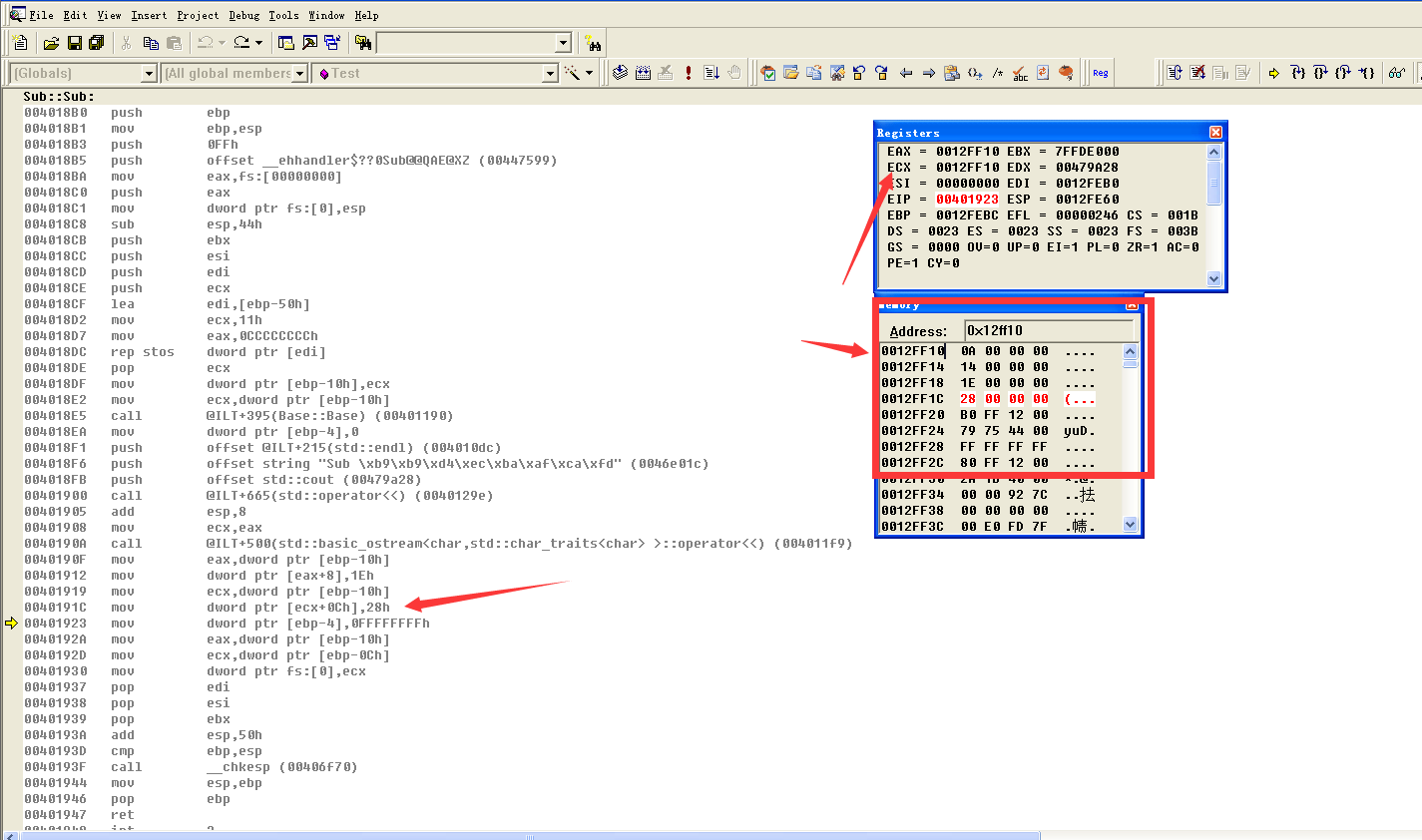The image size is (1422, 840).
Task: Click the tomato Visual Assist options icon
Action: click(x=1066, y=73)
